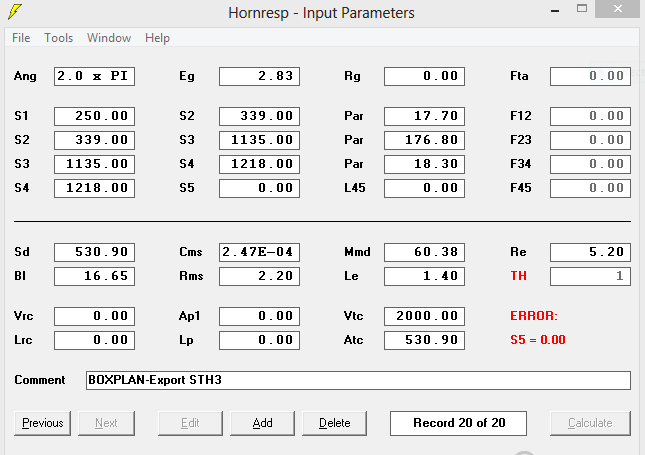Click the Vtc field with 2000.00
645x455 pixels.
(425, 316)
